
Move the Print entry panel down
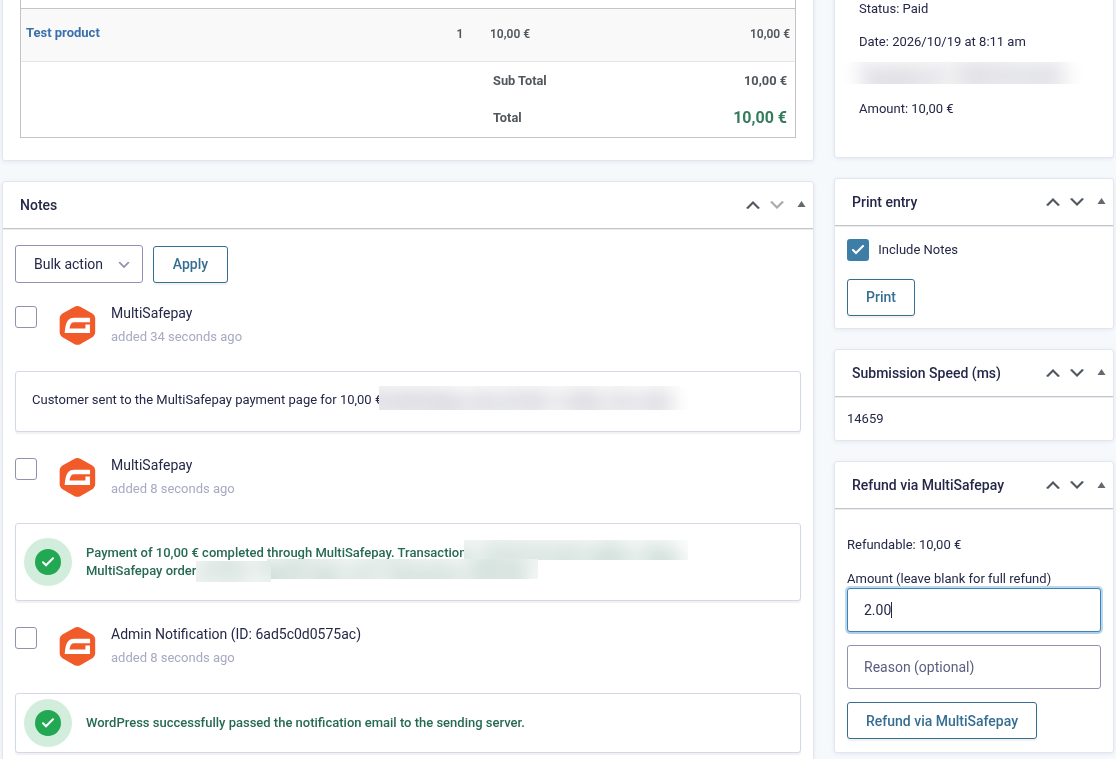pos(1077,202)
